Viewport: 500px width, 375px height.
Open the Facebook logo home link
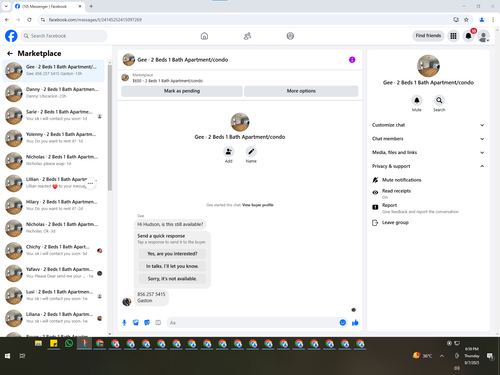pos(11,36)
